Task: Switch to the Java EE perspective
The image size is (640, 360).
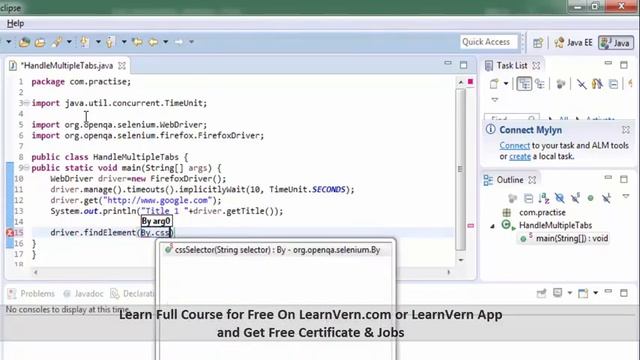Action: click(x=573, y=42)
